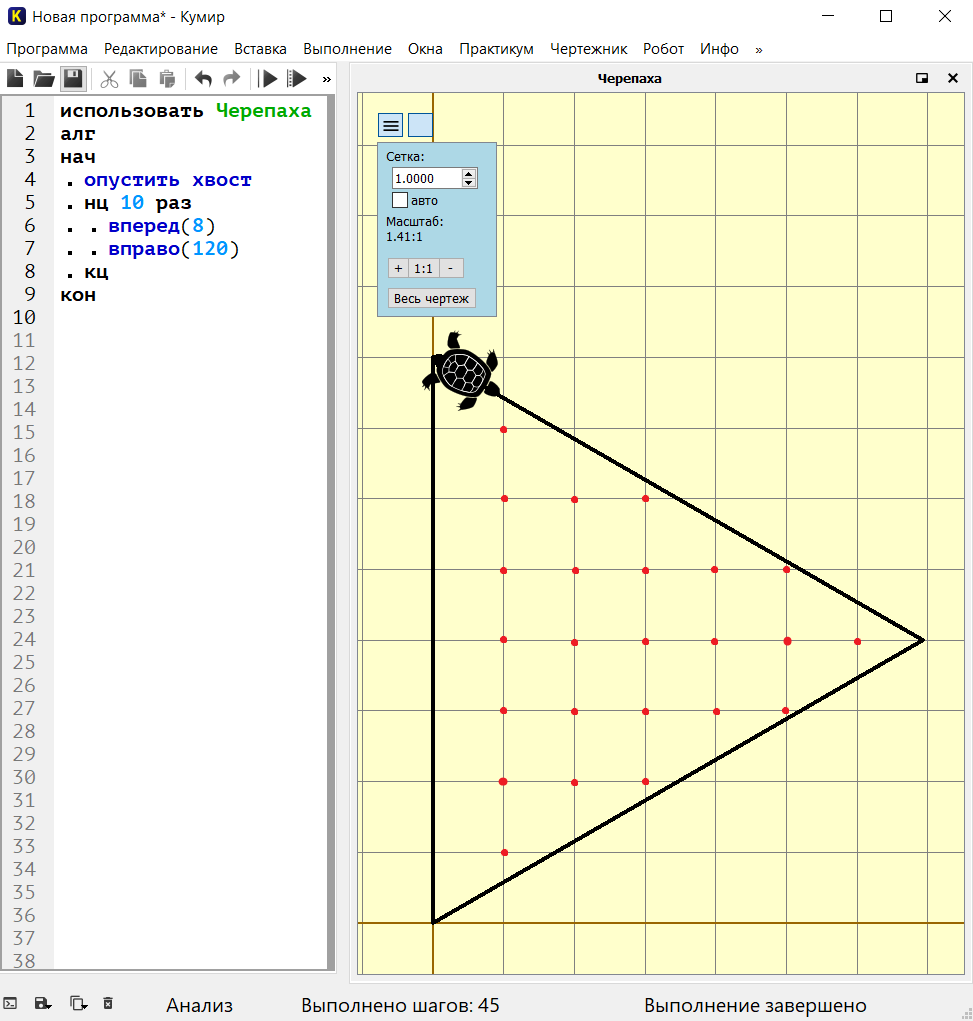Reset zoom with the 1:1 button
This screenshot has width=973, height=1021.
[x=423, y=268]
